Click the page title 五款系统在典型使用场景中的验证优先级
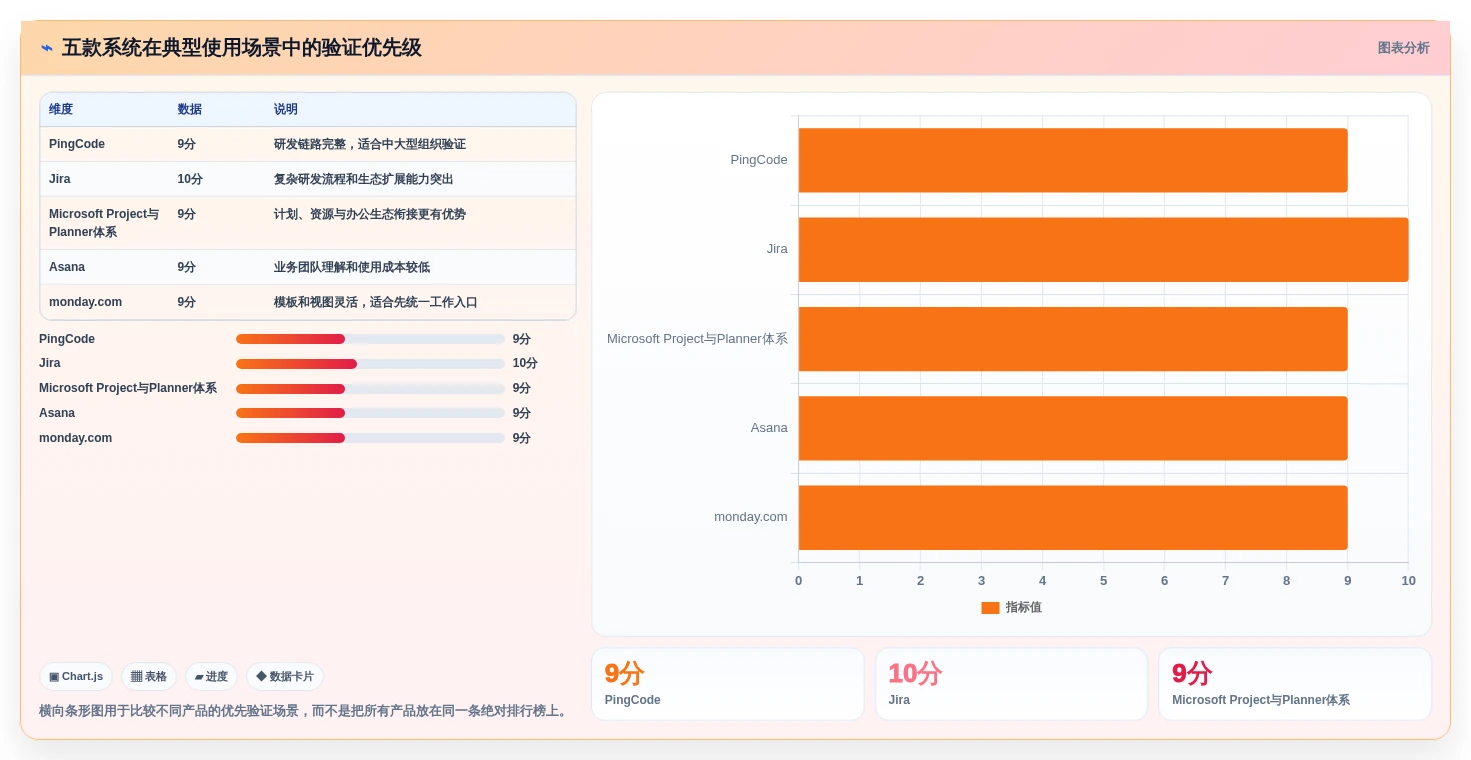 [x=242, y=48]
